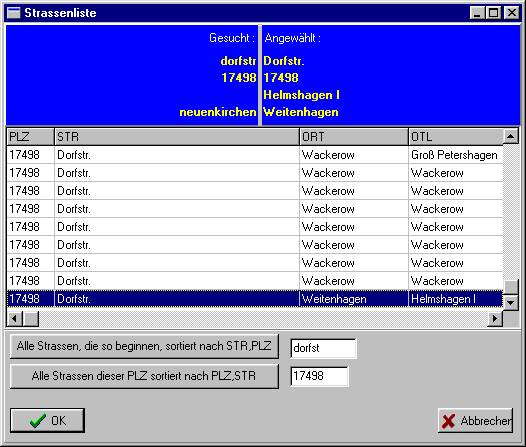Maximize the Strassenliste window
Image resolution: width=526 pixels, height=447 pixels.
coord(494,13)
